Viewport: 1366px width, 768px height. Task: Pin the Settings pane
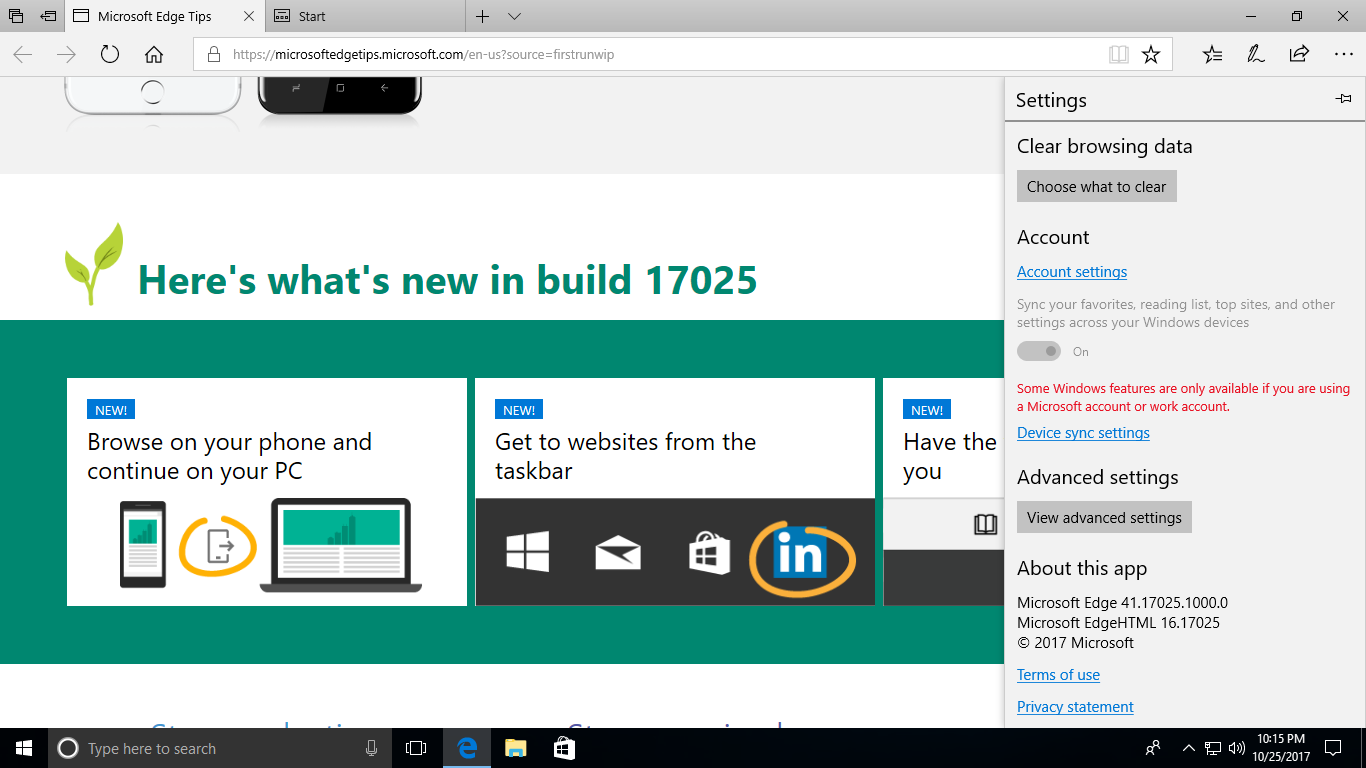[1343, 99]
